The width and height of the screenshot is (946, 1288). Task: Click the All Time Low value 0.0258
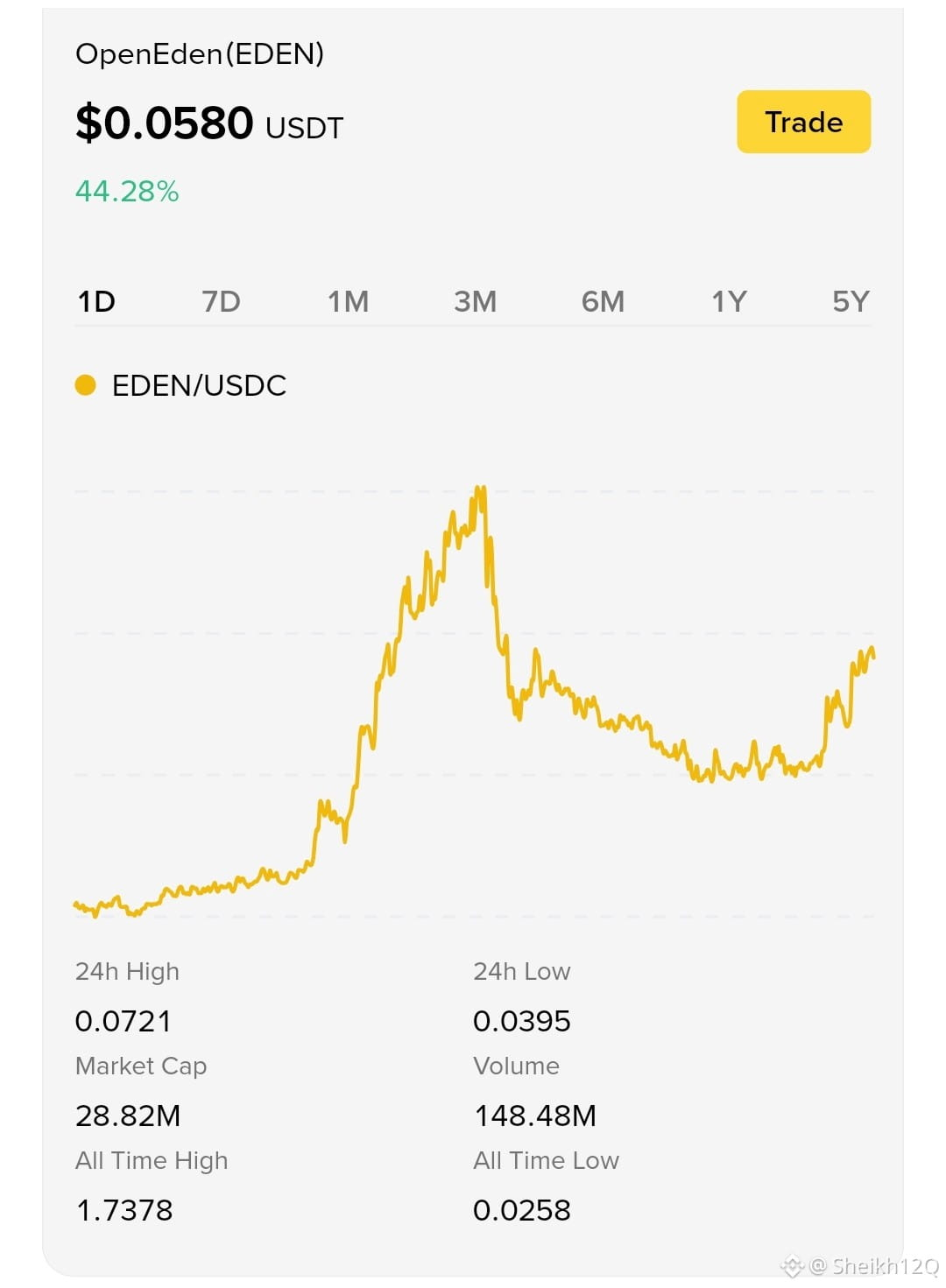tap(522, 1210)
